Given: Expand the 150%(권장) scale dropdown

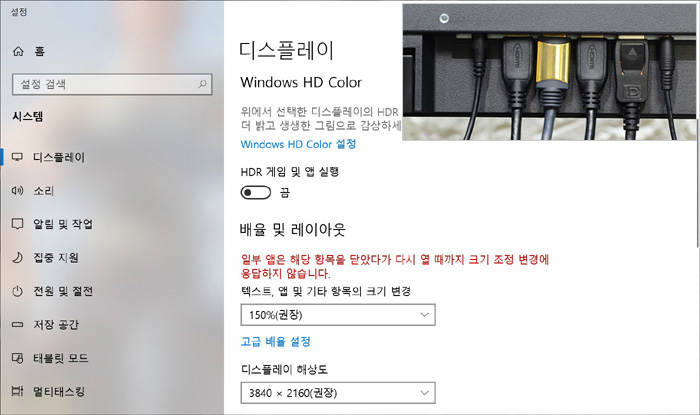Looking at the screenshot, I should 338,315.
